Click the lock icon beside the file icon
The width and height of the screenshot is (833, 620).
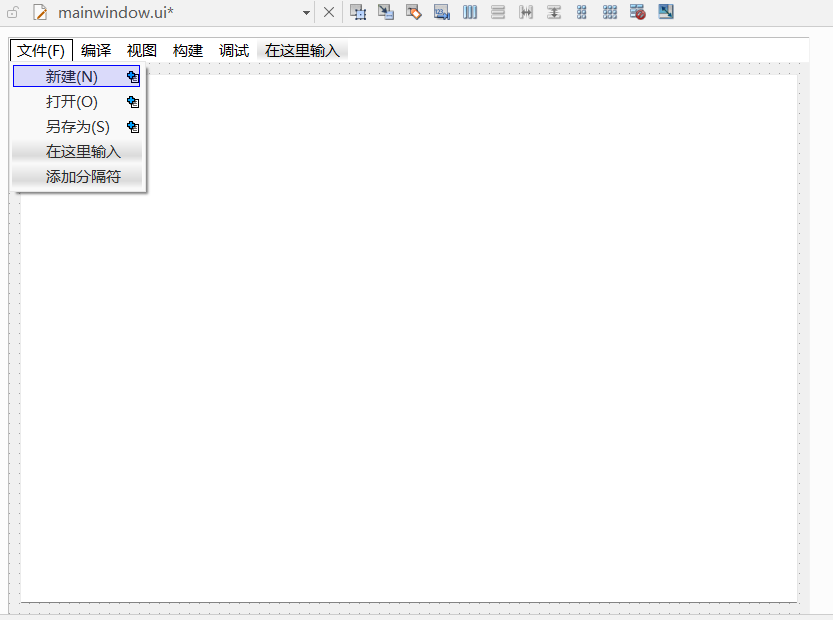(x=13, y=12)
